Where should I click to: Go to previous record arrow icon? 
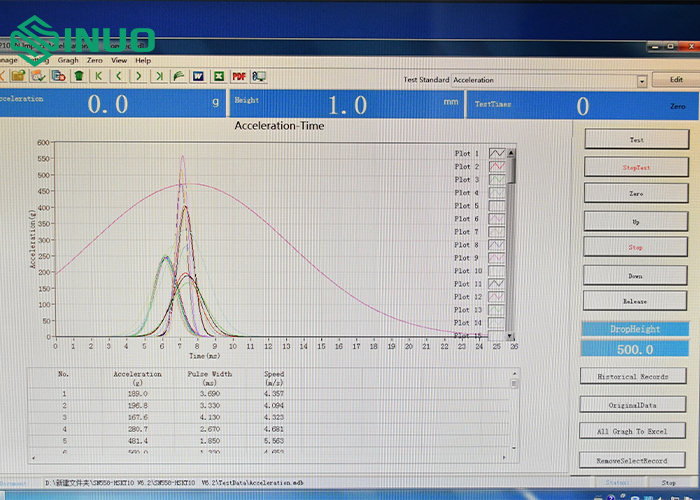coord(119,76)
